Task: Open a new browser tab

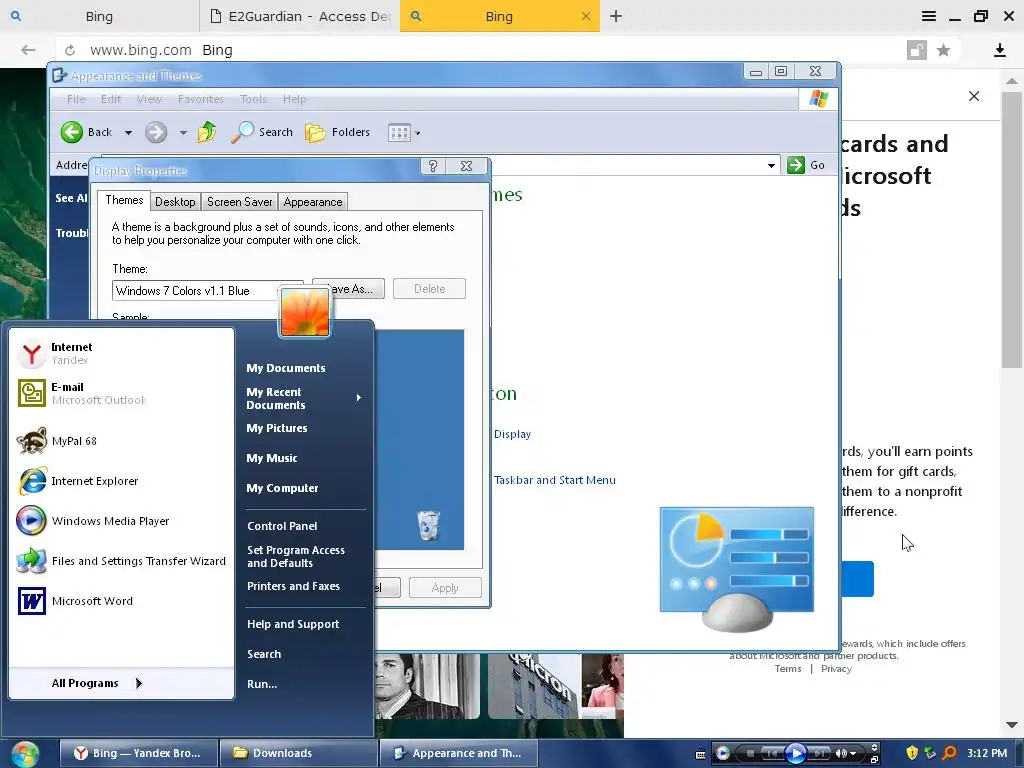Action: pos(616,16)
